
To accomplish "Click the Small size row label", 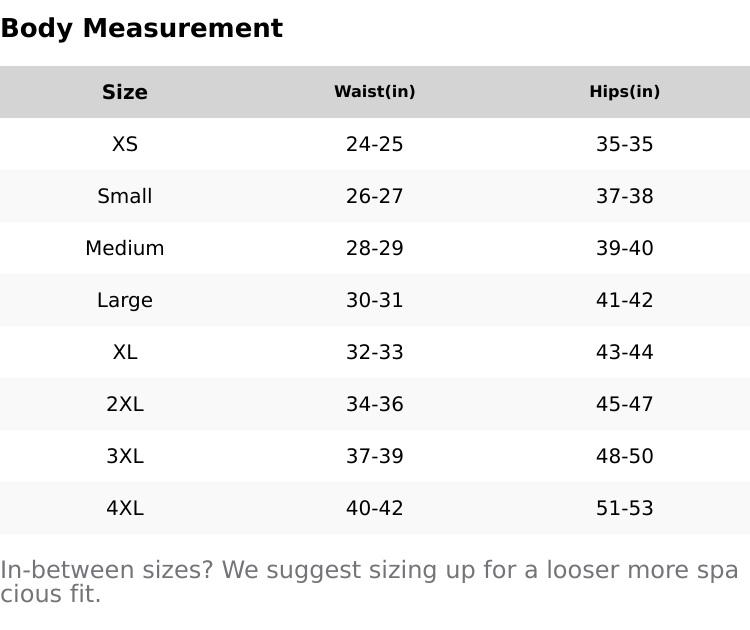I will coord(125,196).
